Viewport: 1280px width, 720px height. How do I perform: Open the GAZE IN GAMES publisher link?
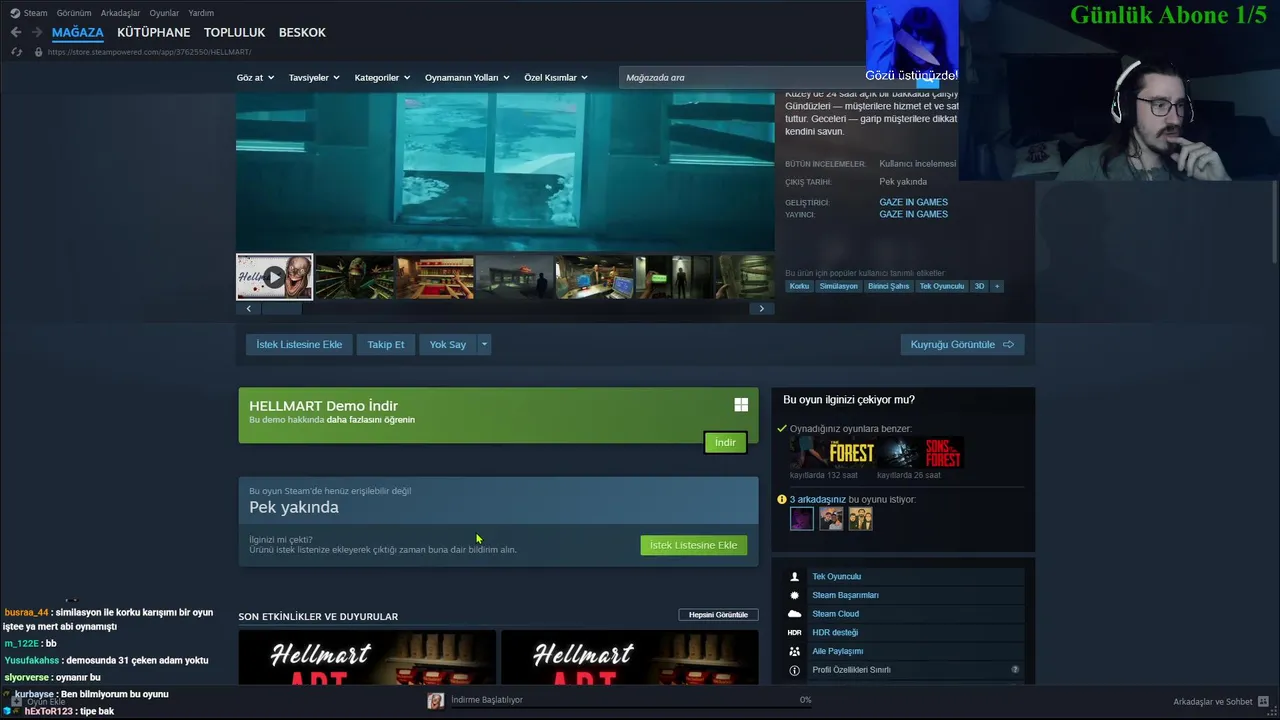coord(914,214)
